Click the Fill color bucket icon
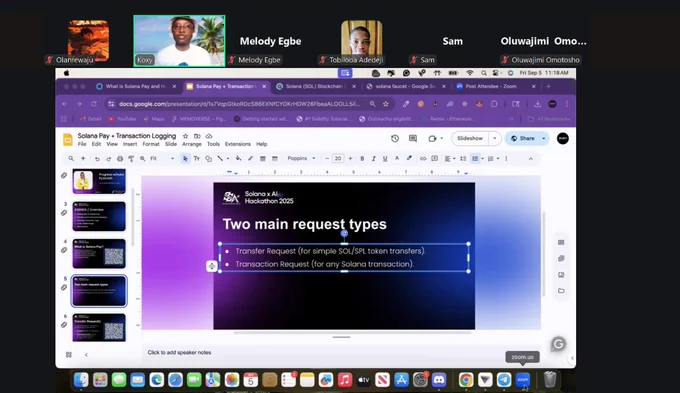 (x=238, y=158)
